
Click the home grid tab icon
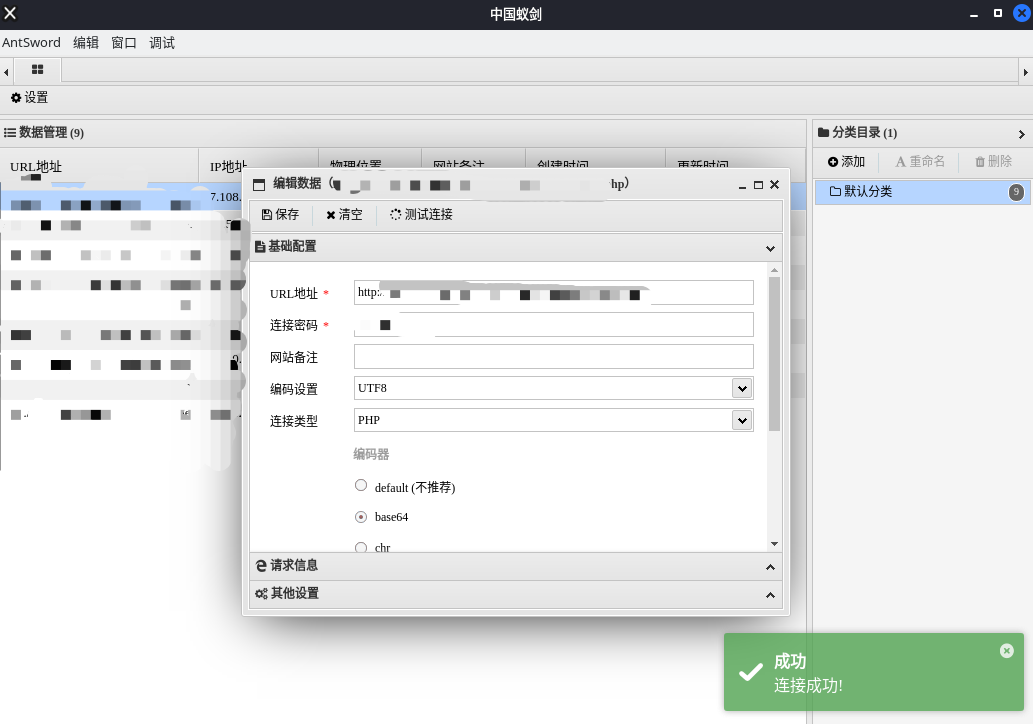click(x=38, y=69)
